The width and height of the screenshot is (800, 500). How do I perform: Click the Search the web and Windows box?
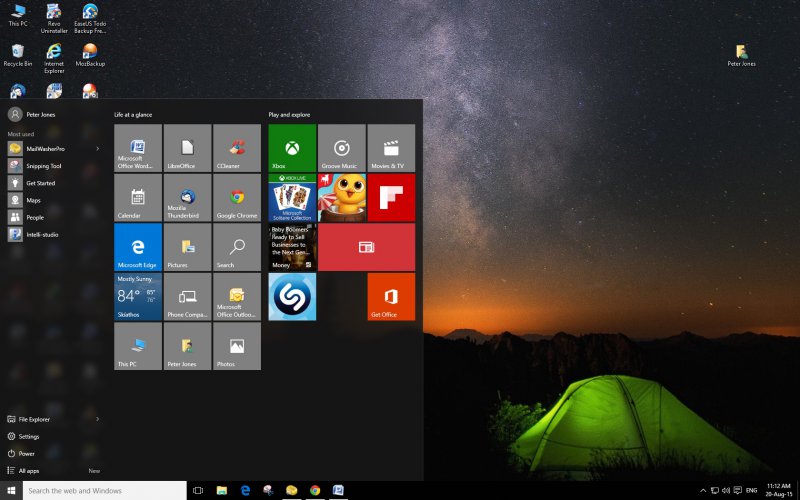pyautogui.click(x=105, y=490)
